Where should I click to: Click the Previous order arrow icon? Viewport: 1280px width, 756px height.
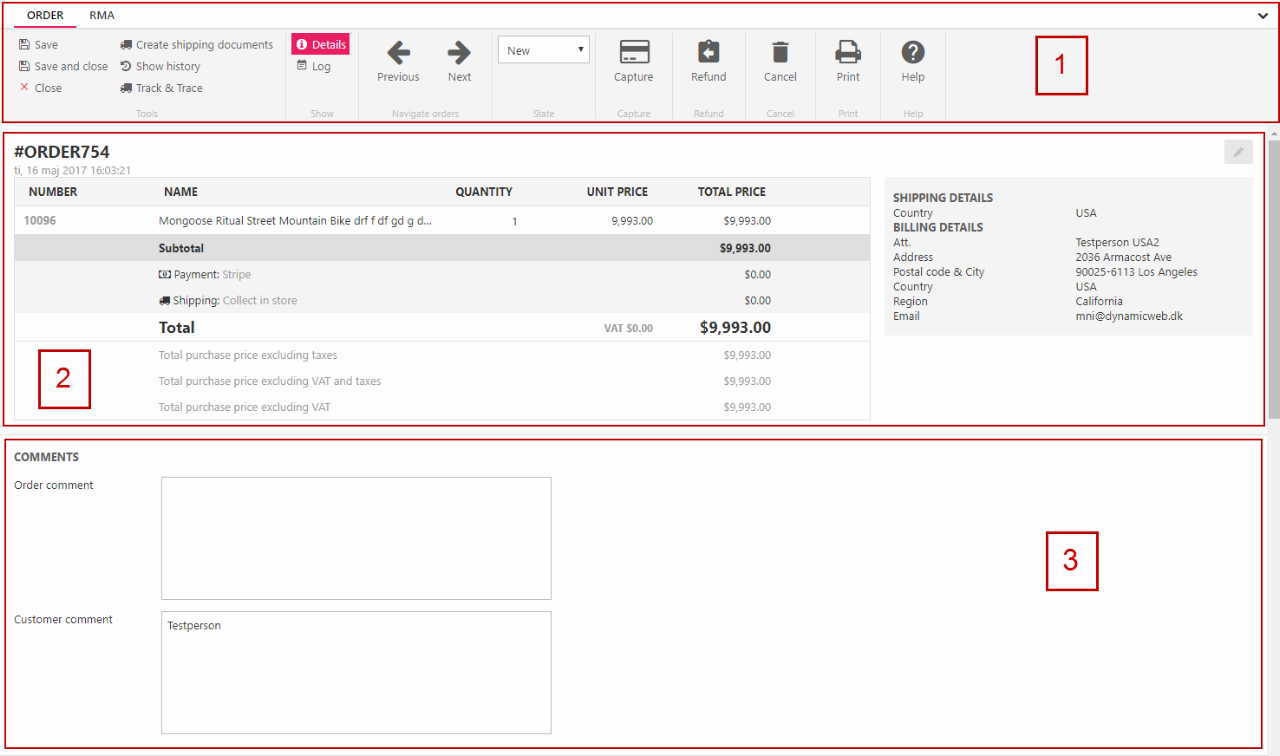pos(398,53)
